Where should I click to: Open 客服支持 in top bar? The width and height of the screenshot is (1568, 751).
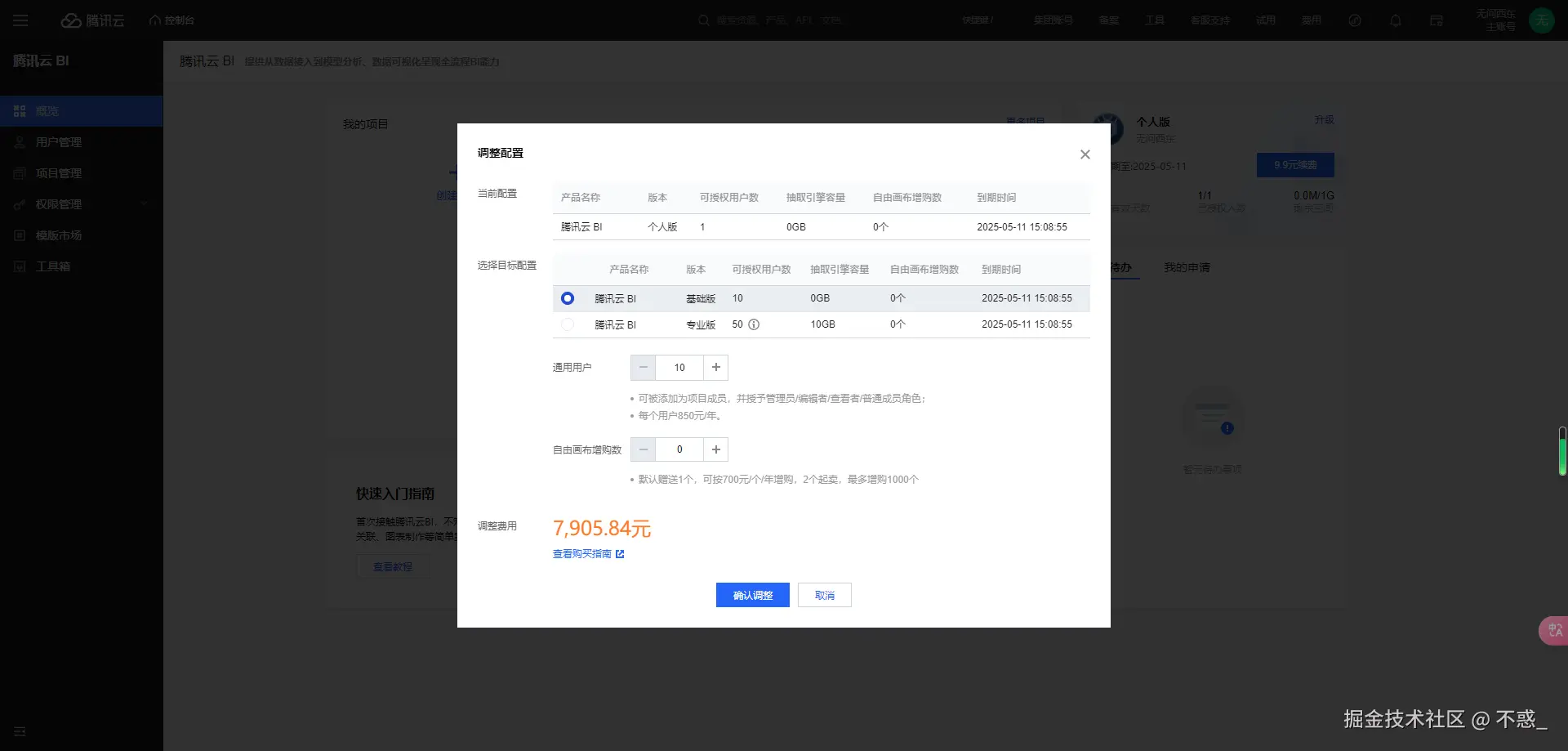coord(1210,20)
